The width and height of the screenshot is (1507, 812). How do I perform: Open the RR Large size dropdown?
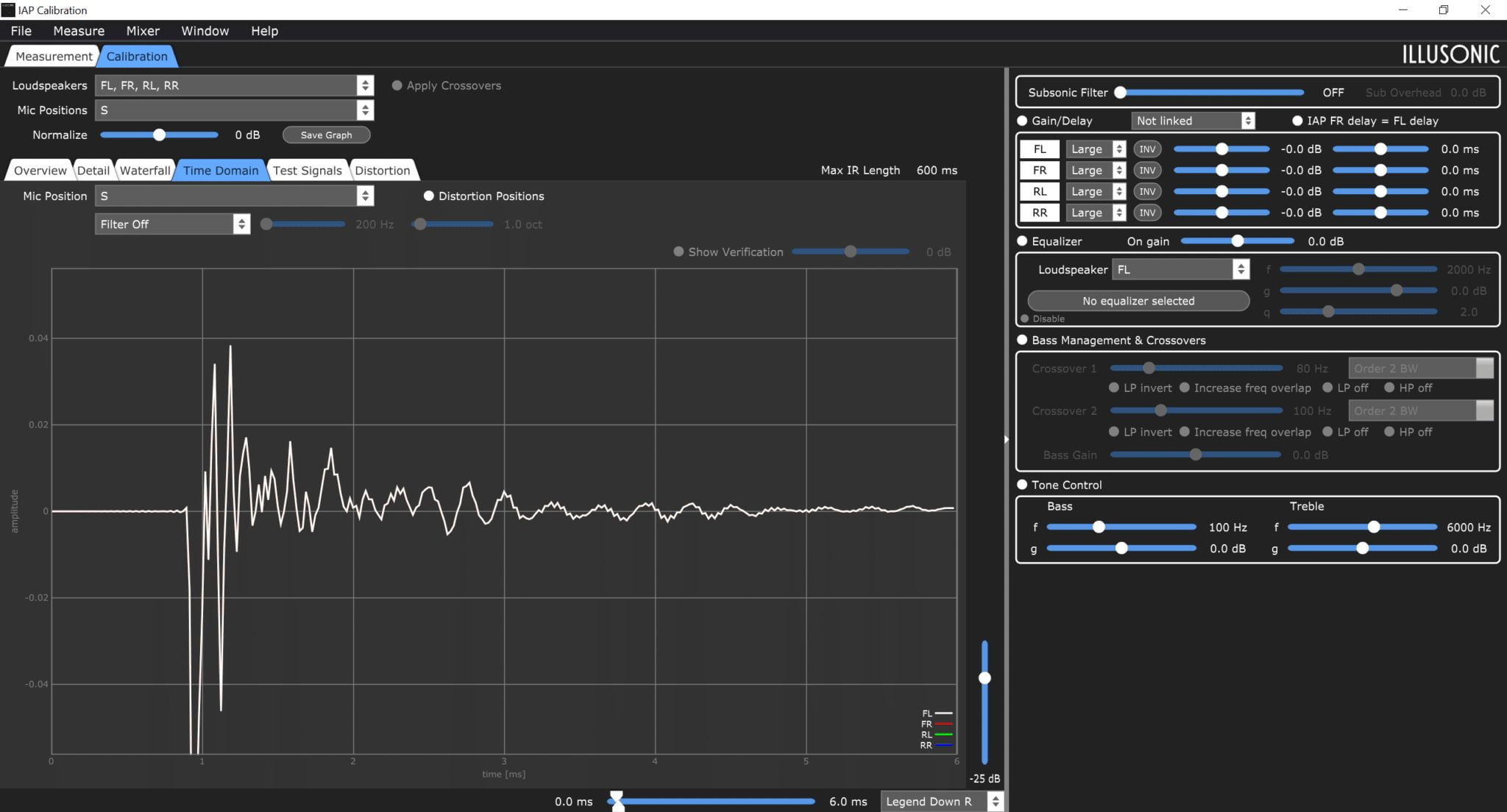pyautogui.click(x=1096, y=213)
